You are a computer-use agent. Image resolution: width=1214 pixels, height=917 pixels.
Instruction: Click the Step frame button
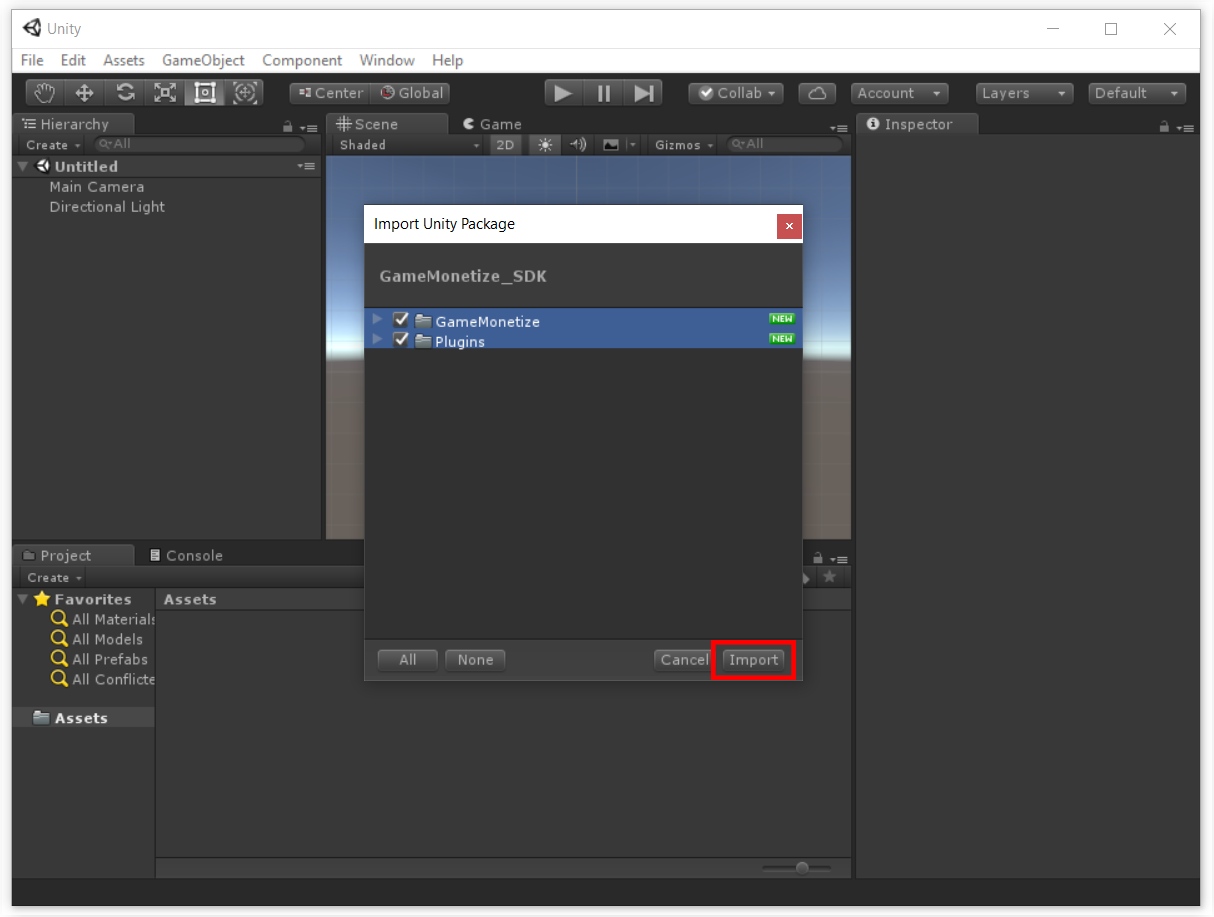pos(643,93)
